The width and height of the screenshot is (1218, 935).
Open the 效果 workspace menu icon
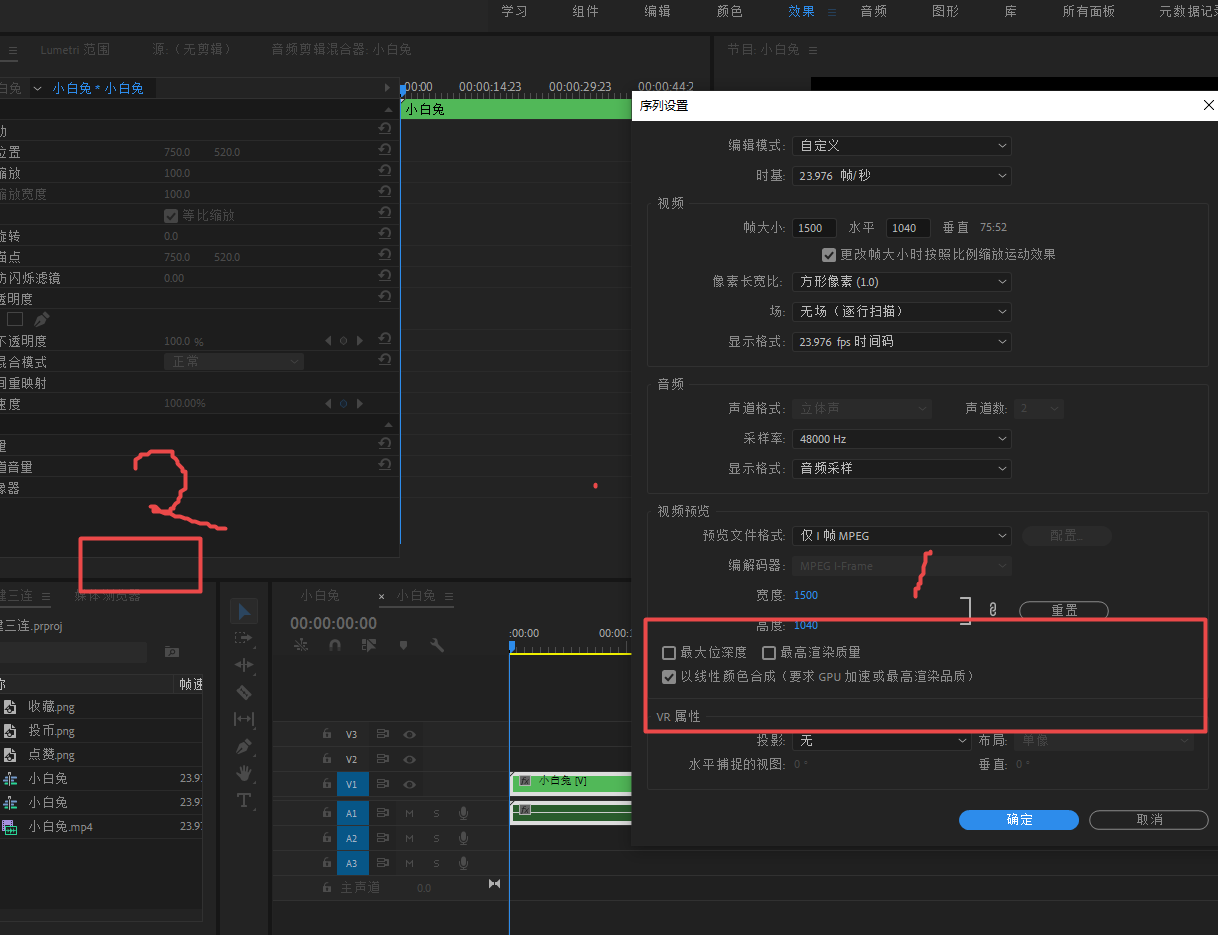[832, 12]
